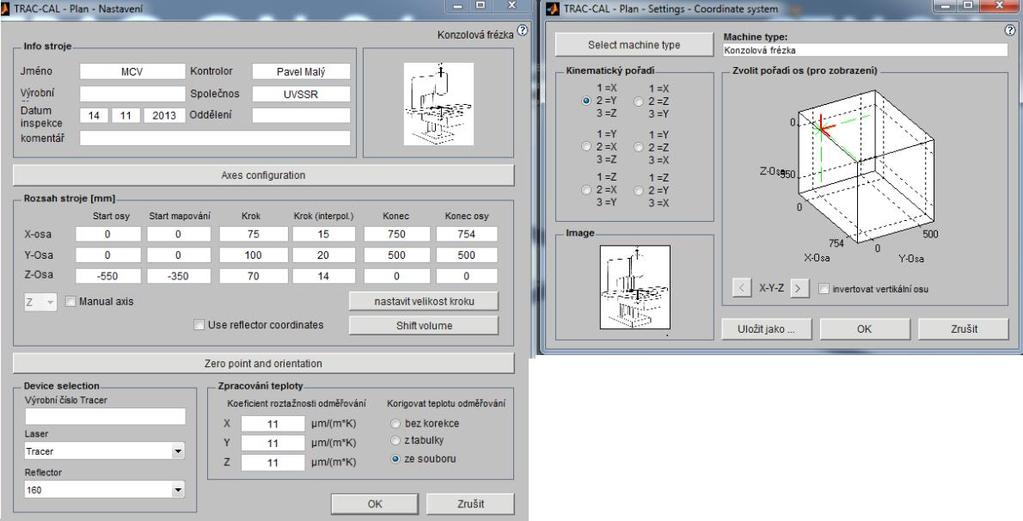Enable the Manual axis checkbox
Screen dimensions: 1023x521
[70, 302]
